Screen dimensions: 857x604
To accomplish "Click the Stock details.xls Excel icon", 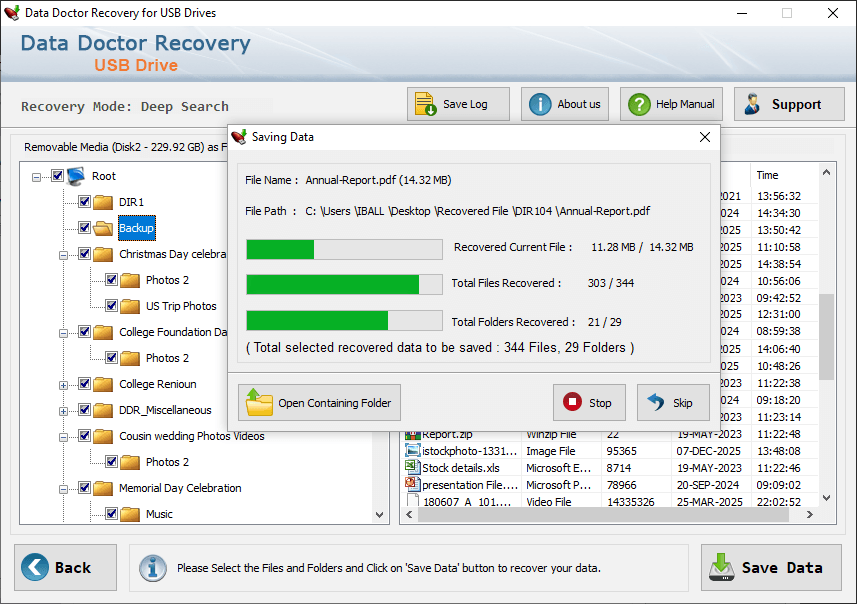I will pyautogui.click(x=412, y=467).
